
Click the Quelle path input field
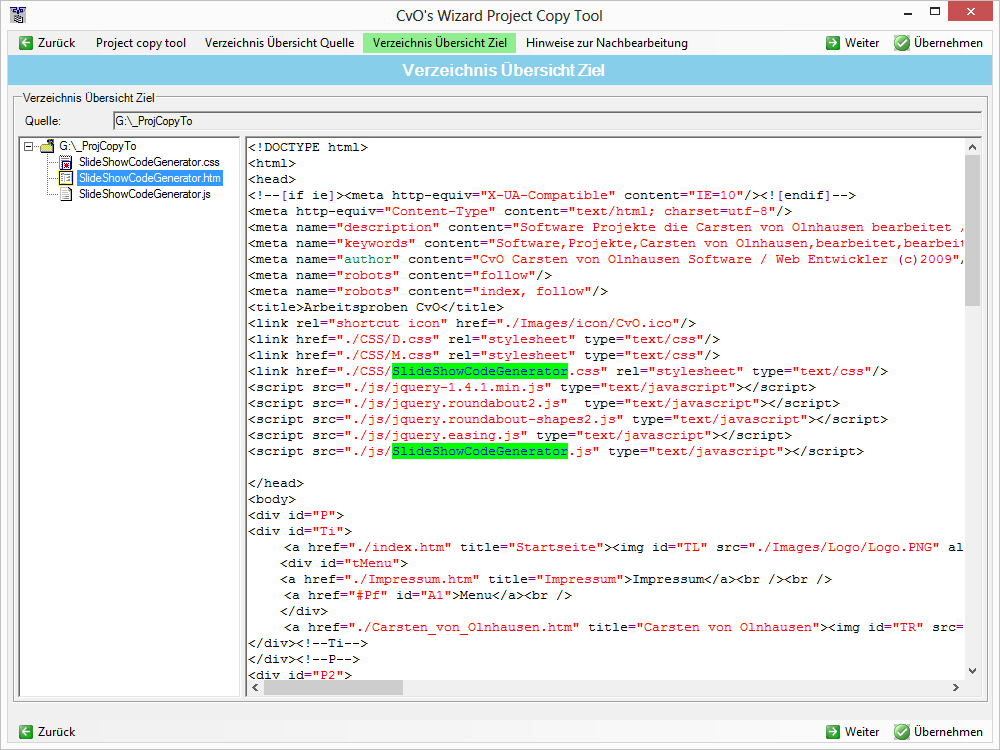tap(547, 121)
